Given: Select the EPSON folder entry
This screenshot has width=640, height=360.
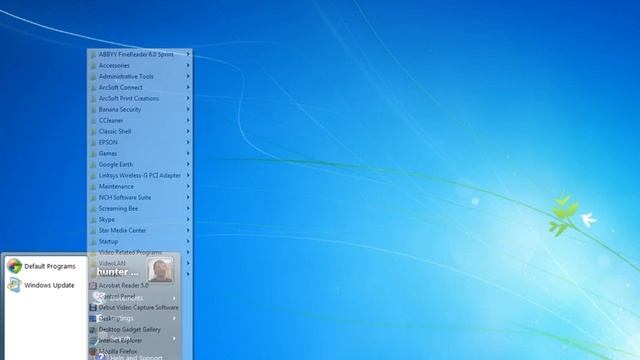Looking at the screenshot, I should [x=140, y=142].
